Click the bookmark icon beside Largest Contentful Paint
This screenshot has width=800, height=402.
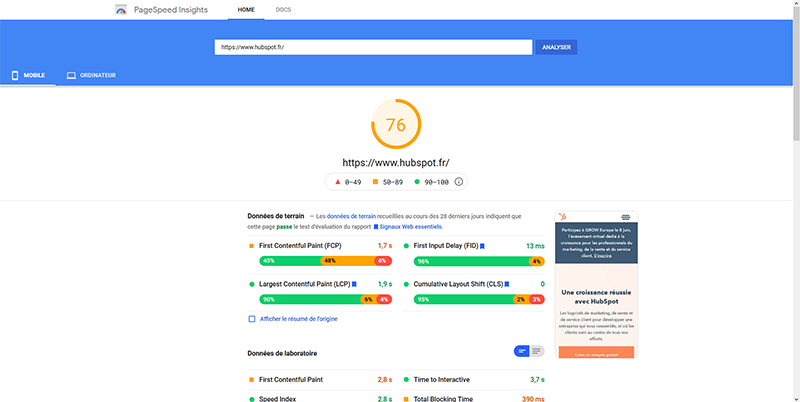click(354, 284)
